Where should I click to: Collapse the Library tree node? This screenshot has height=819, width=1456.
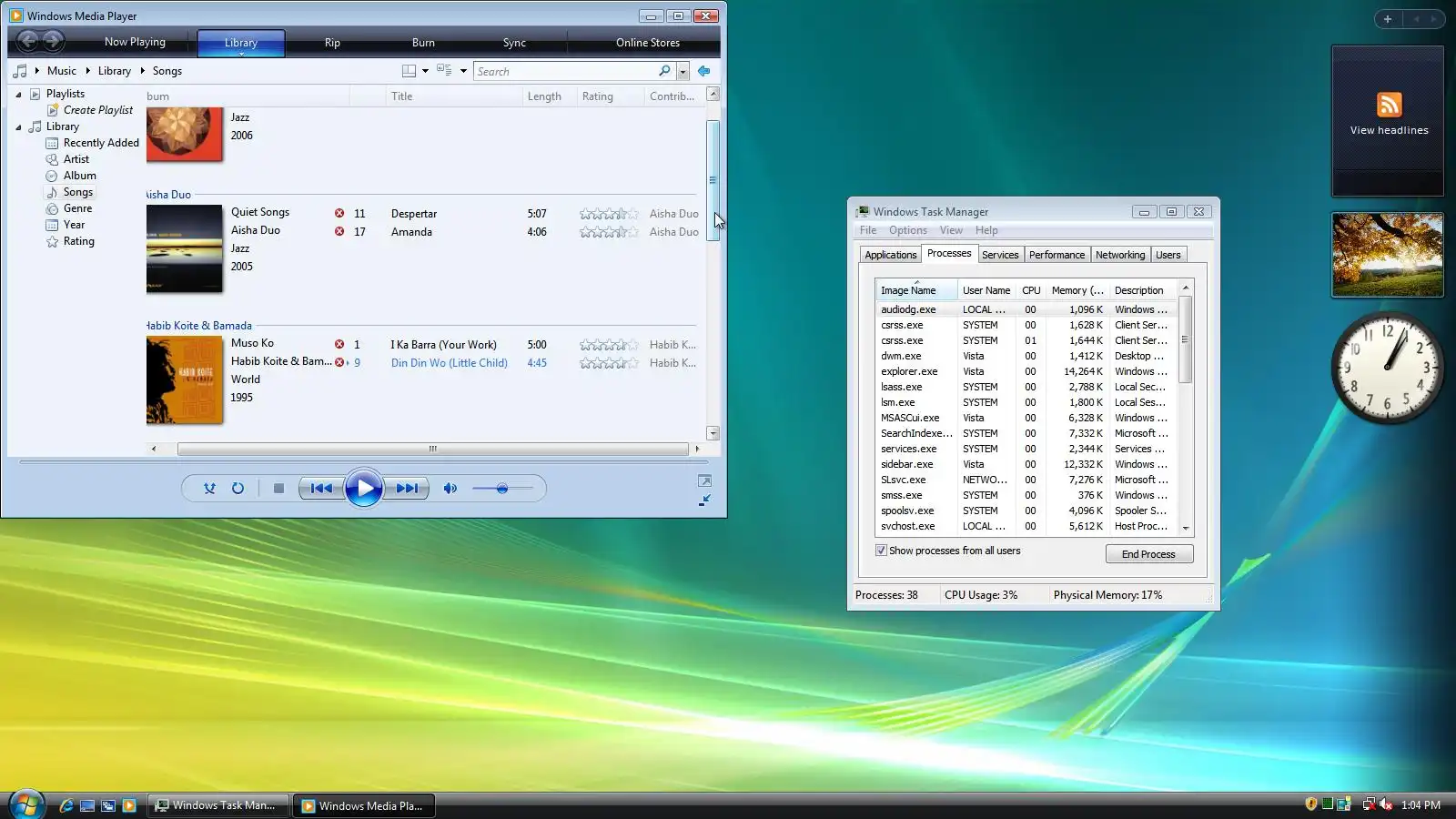18,126
